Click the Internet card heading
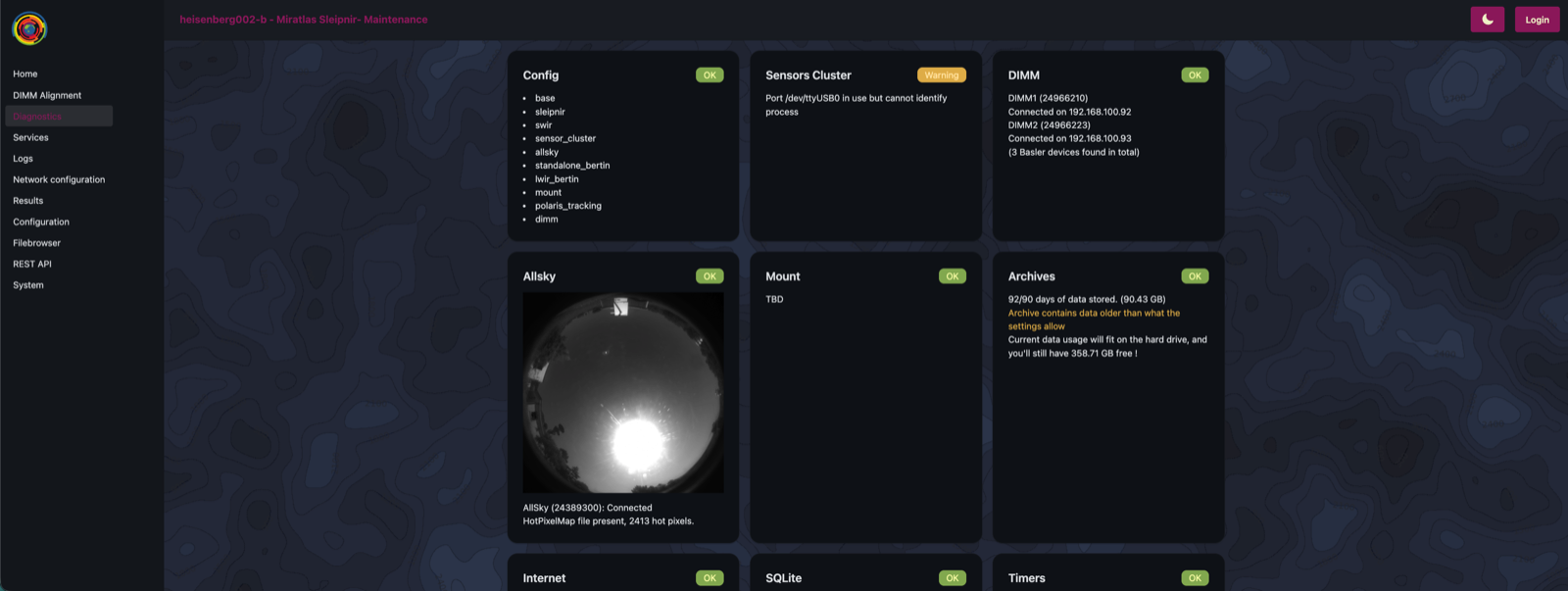Screen dimensions: 1568x591 545,578
